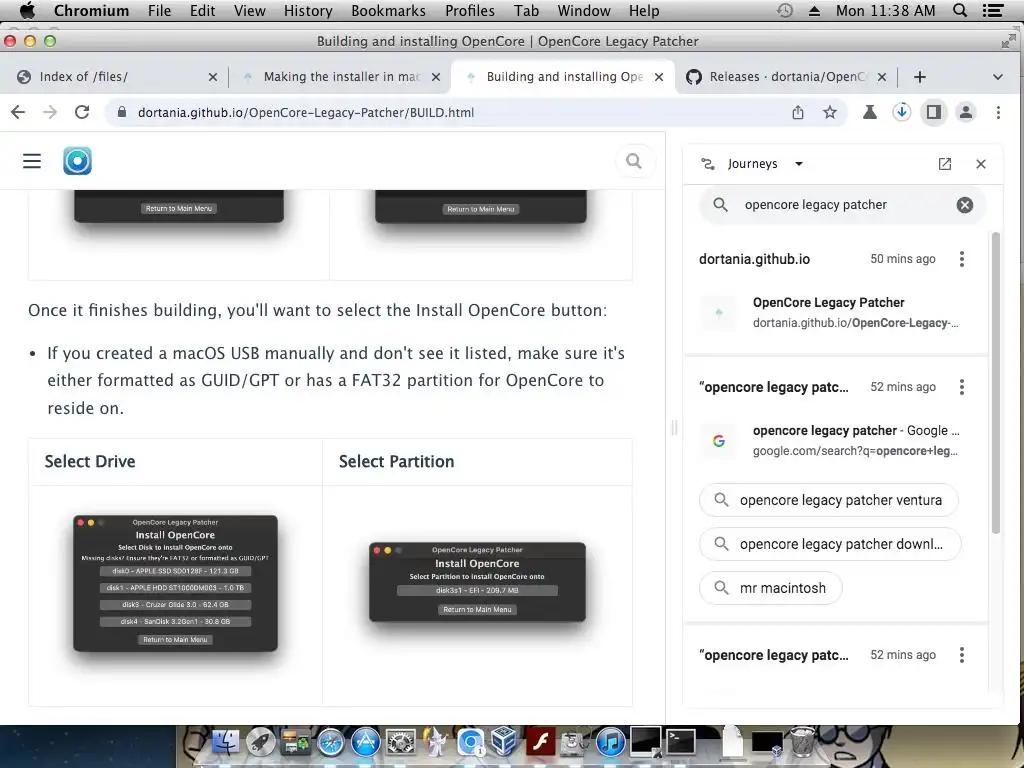Open Finder from the Dock
The image size is (1024, 768).
click(x=225, y=743)
